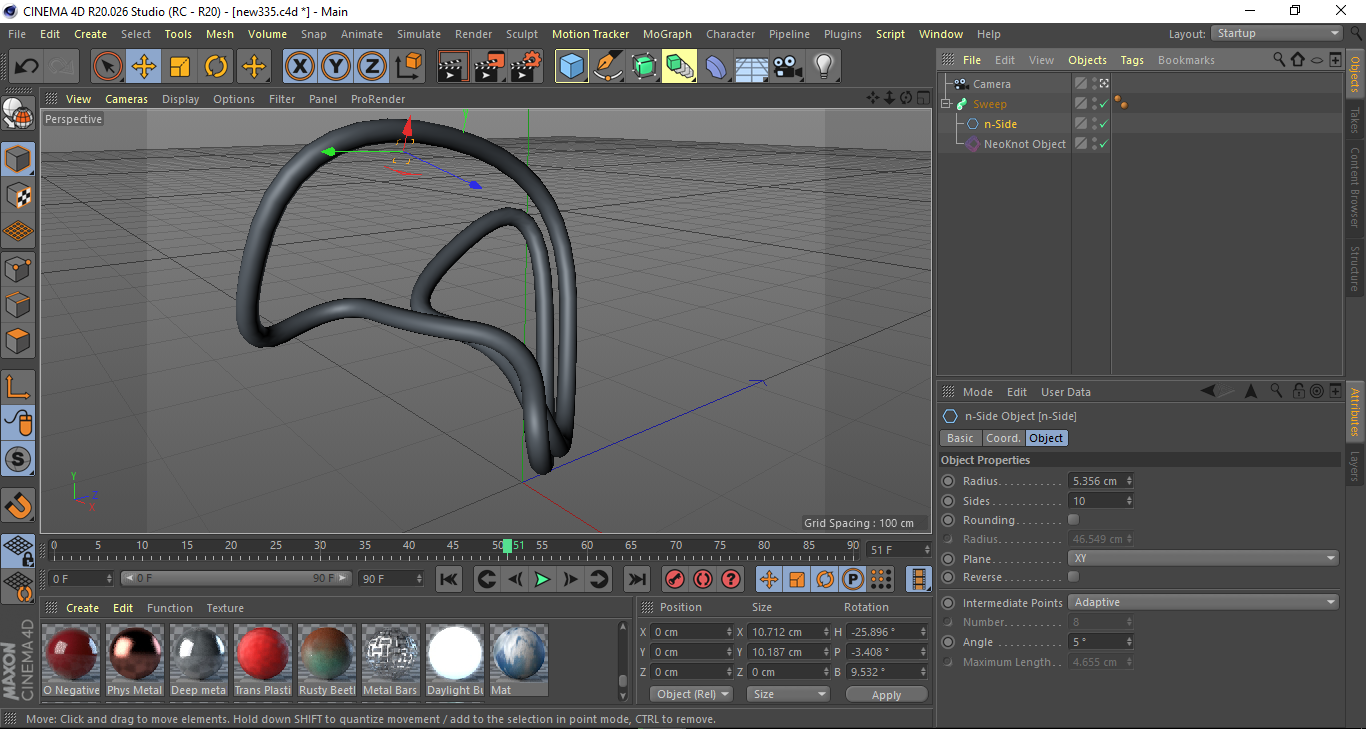
Task: Click the Rotation H value field
Action: point(888,632)
